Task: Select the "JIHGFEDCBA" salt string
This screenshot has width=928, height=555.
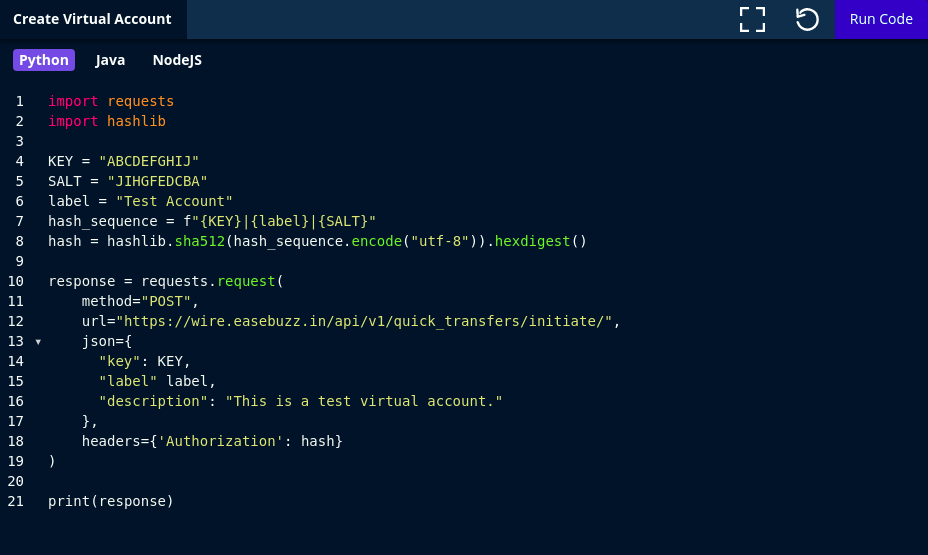Action: [157, 181]
